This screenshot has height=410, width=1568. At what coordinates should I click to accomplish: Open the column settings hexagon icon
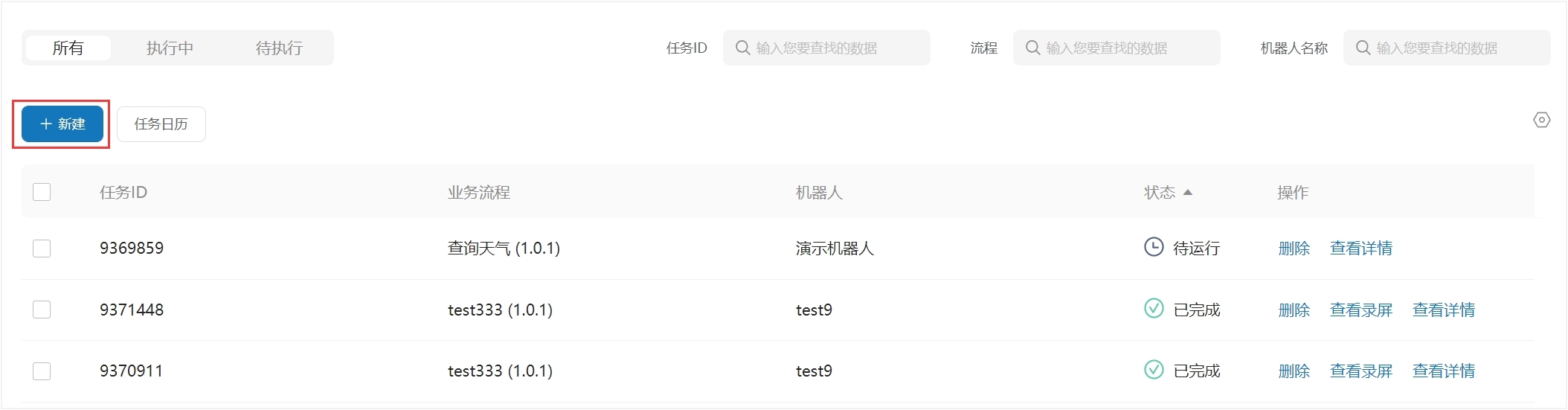[x=1542, y=120]
